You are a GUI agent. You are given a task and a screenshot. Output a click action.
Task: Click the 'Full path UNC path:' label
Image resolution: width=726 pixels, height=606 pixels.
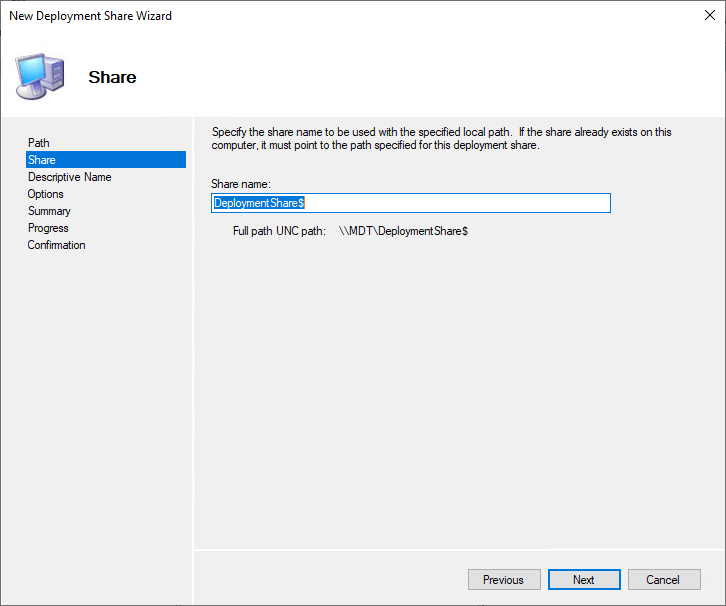click(x=279, y=231)
